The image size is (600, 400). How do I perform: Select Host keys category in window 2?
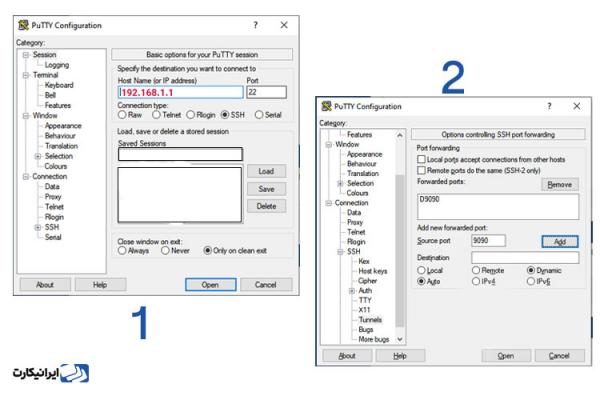coord(373,271)
